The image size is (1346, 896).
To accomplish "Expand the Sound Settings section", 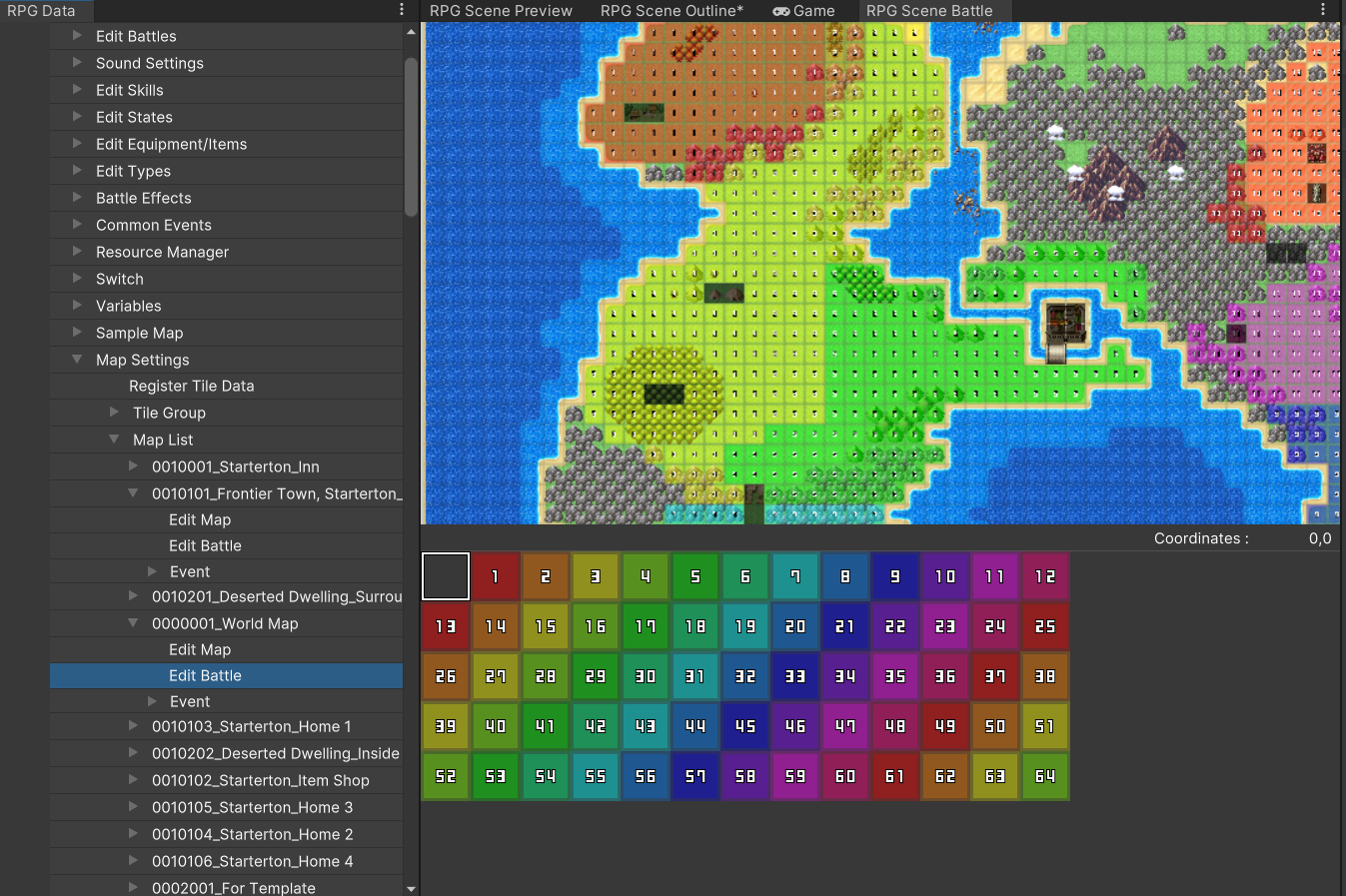I will pyautogui.click(x=77, y=62).
